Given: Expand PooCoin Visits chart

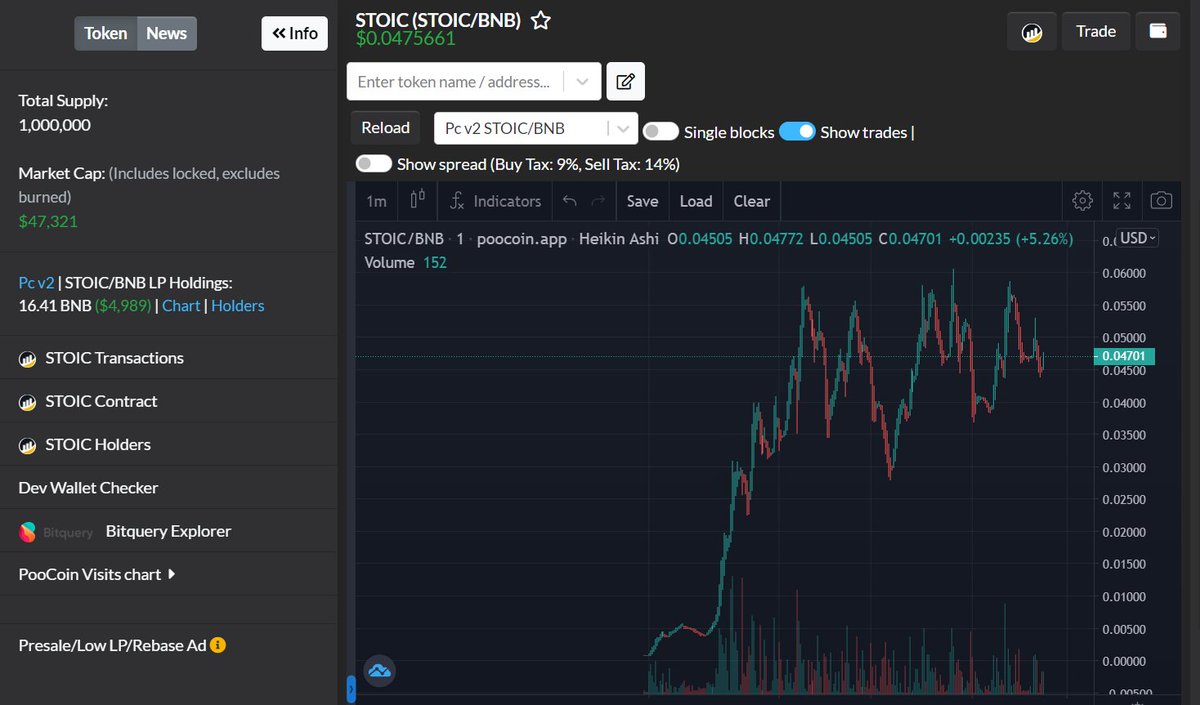Looking at the screenshot, I should (97, 574).
